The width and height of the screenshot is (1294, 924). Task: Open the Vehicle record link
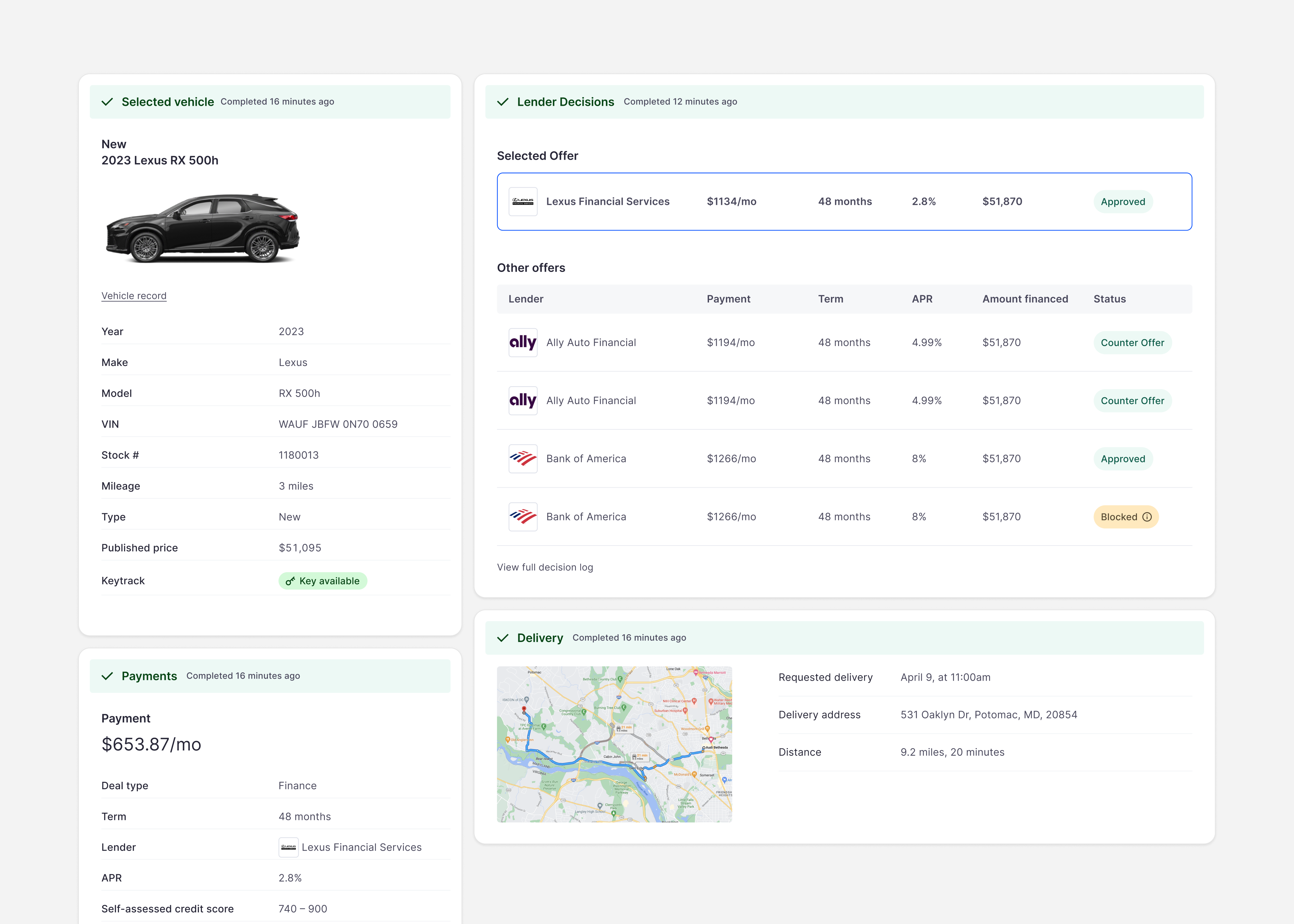[x=134, y=295]
